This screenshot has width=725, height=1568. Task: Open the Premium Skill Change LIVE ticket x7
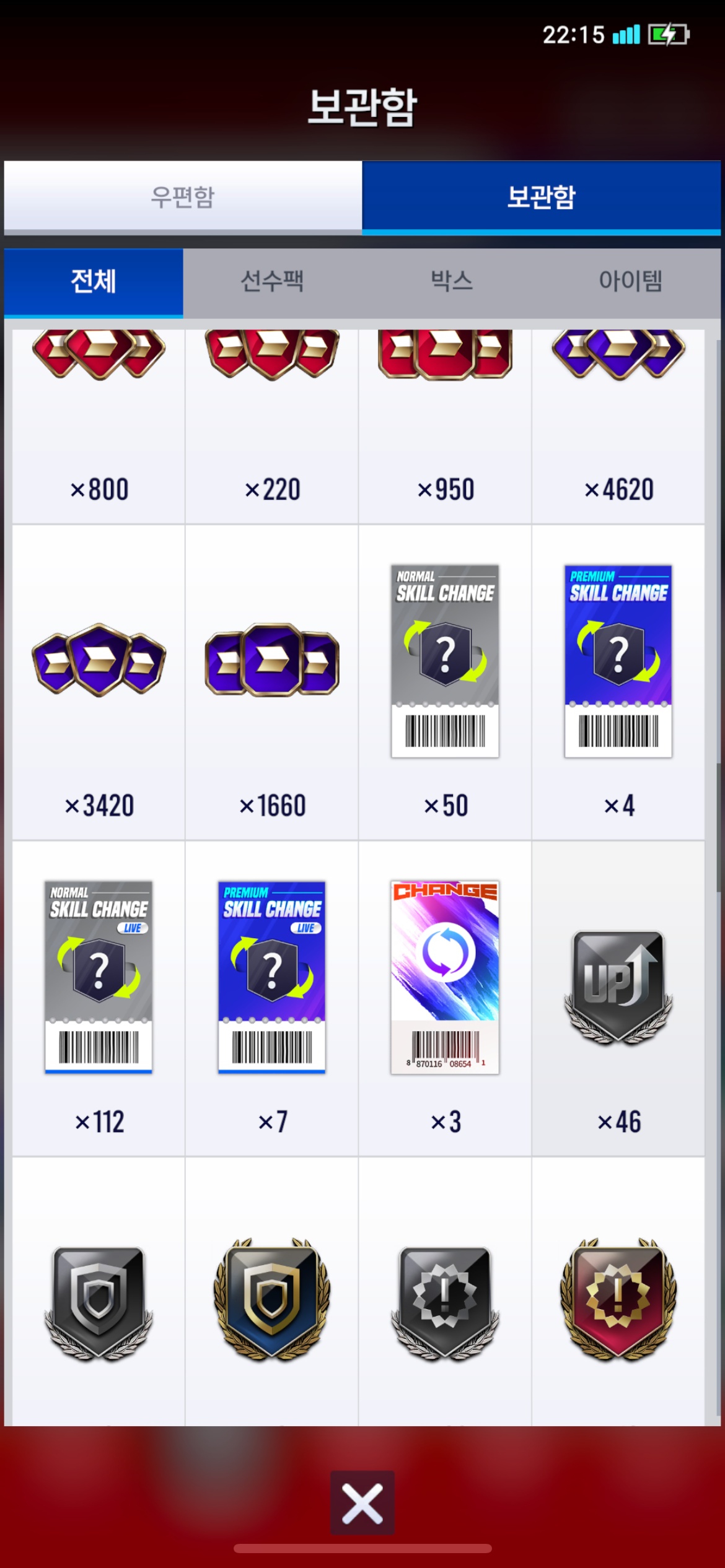(x=272, y=998)
